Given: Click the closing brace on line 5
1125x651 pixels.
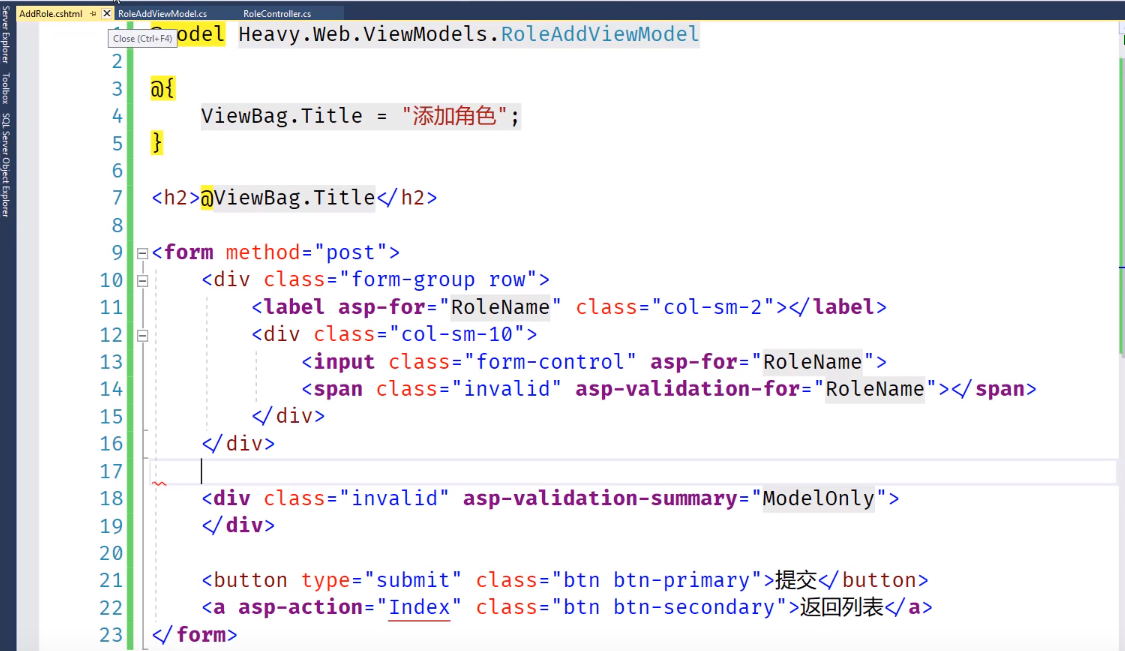Looking at the screenshot, I should tap(157, 143).
